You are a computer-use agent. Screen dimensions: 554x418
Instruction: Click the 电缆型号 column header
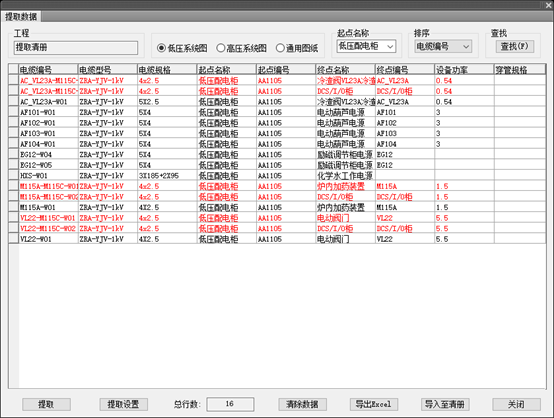tap(107, 70)
